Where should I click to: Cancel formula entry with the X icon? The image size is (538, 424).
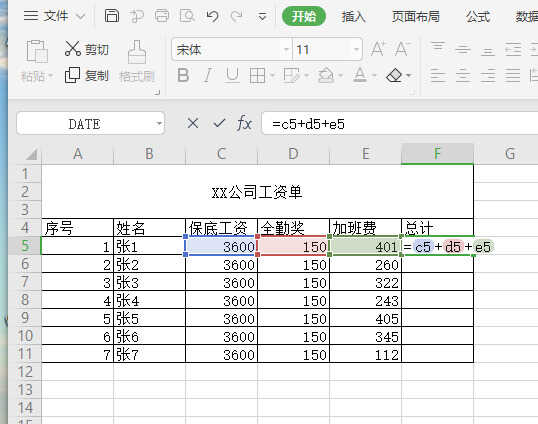pos(193,123)
